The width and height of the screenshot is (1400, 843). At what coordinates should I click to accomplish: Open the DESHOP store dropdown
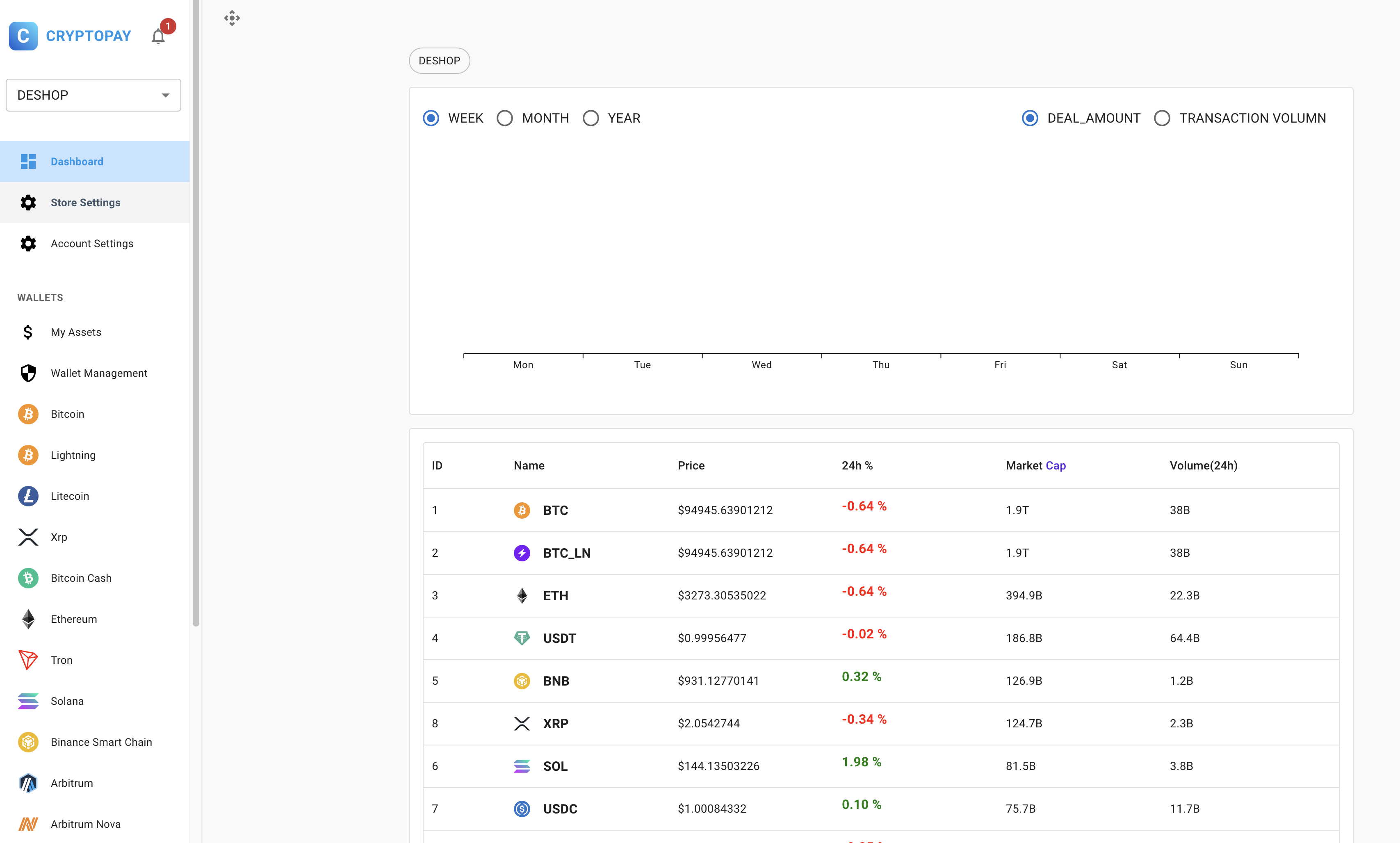93,95
